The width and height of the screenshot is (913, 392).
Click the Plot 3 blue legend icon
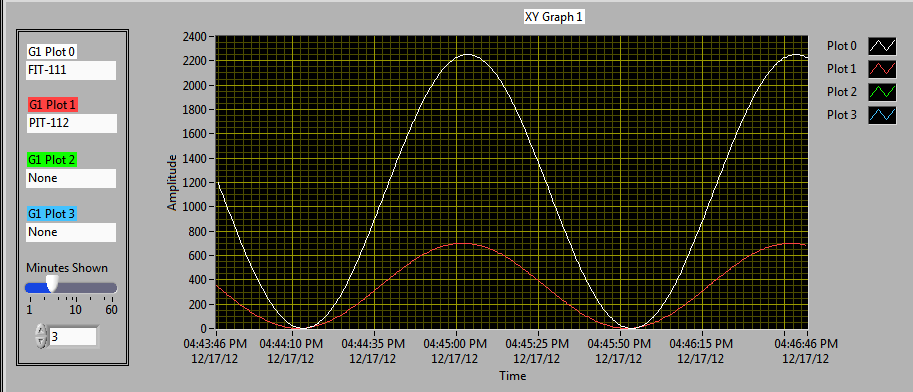tap(882, 115)
